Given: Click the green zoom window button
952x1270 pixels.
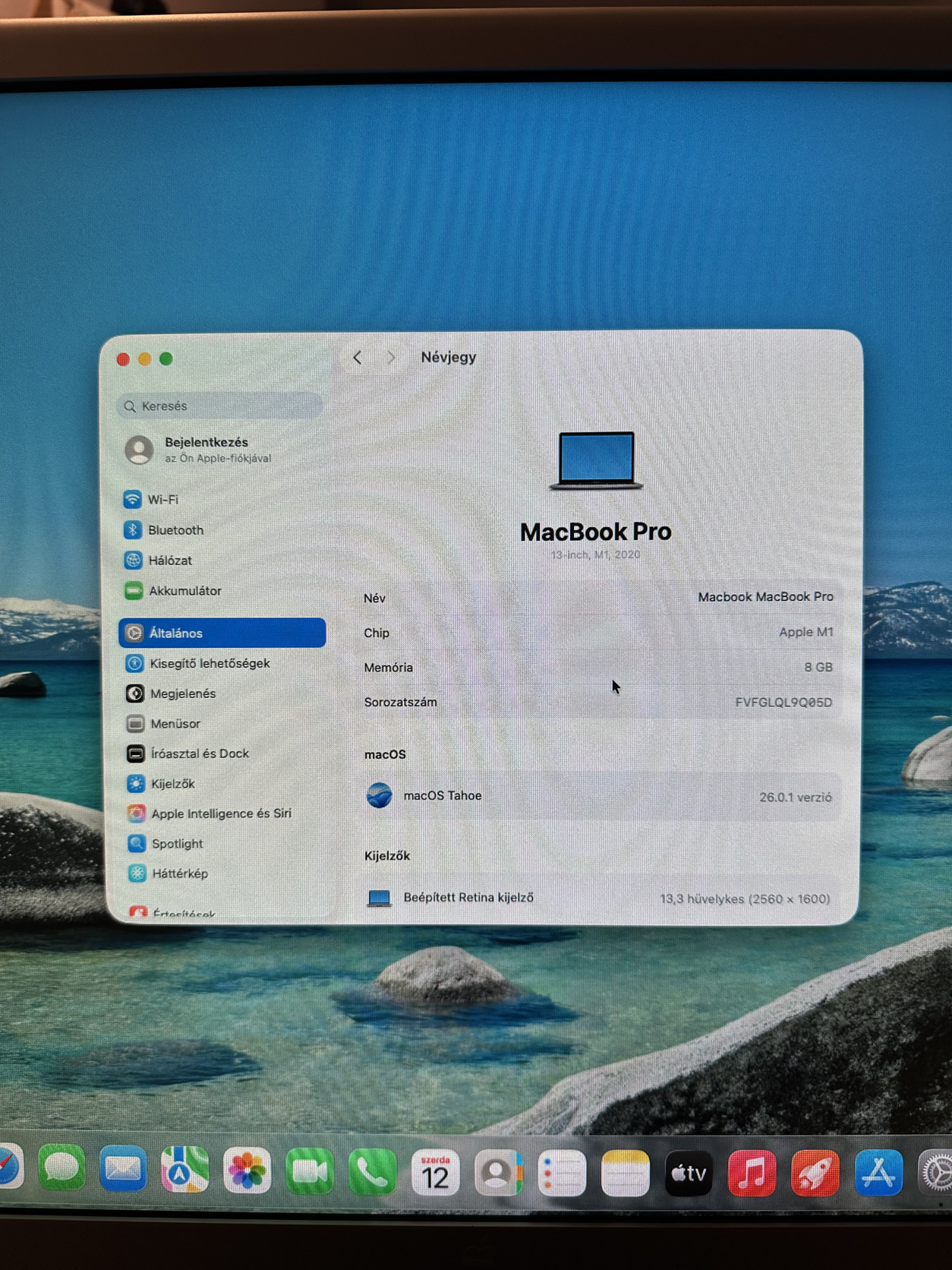Looking at the screenshot, I should (166, 359).
